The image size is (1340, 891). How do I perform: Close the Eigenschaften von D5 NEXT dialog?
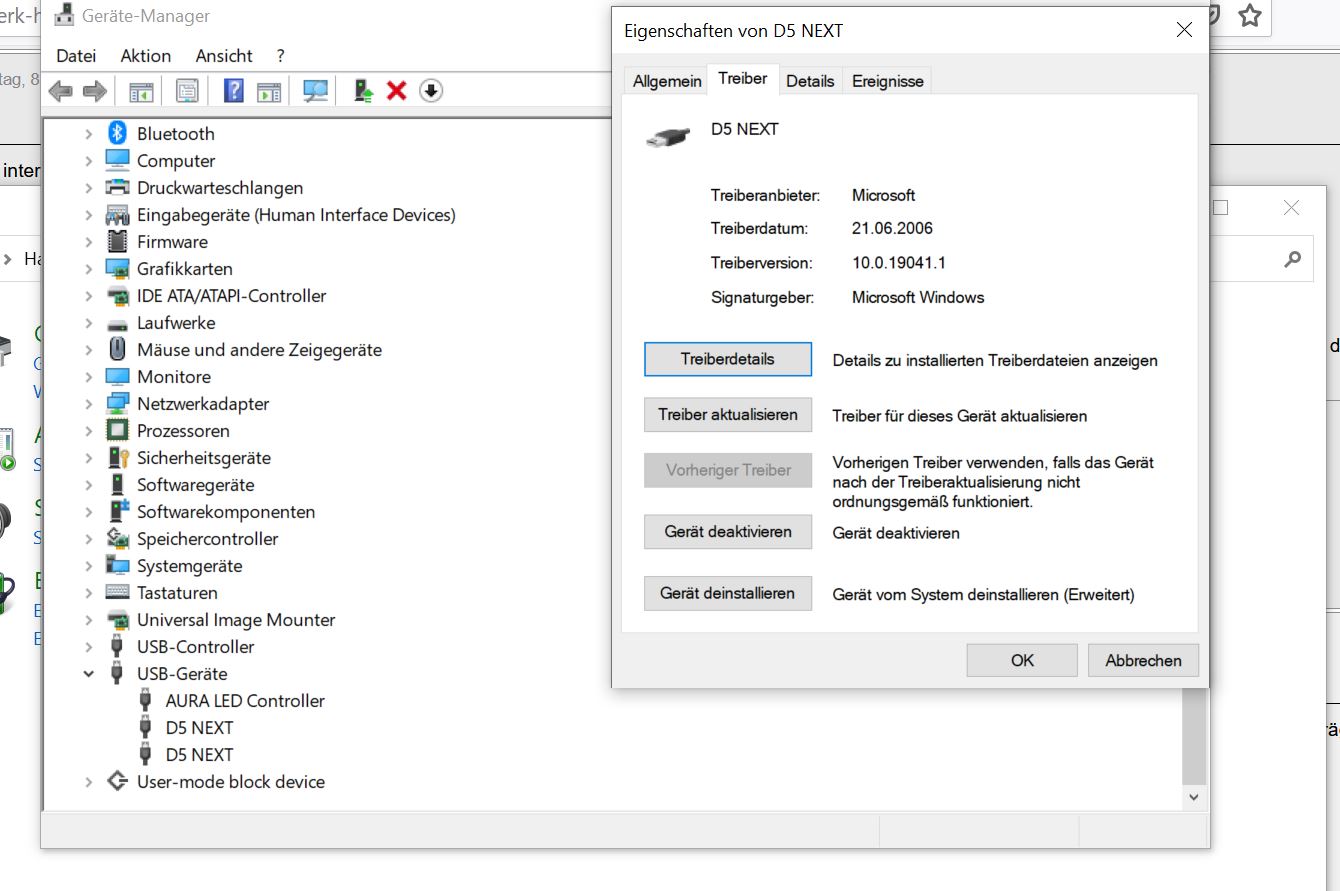click(1184, 30)
